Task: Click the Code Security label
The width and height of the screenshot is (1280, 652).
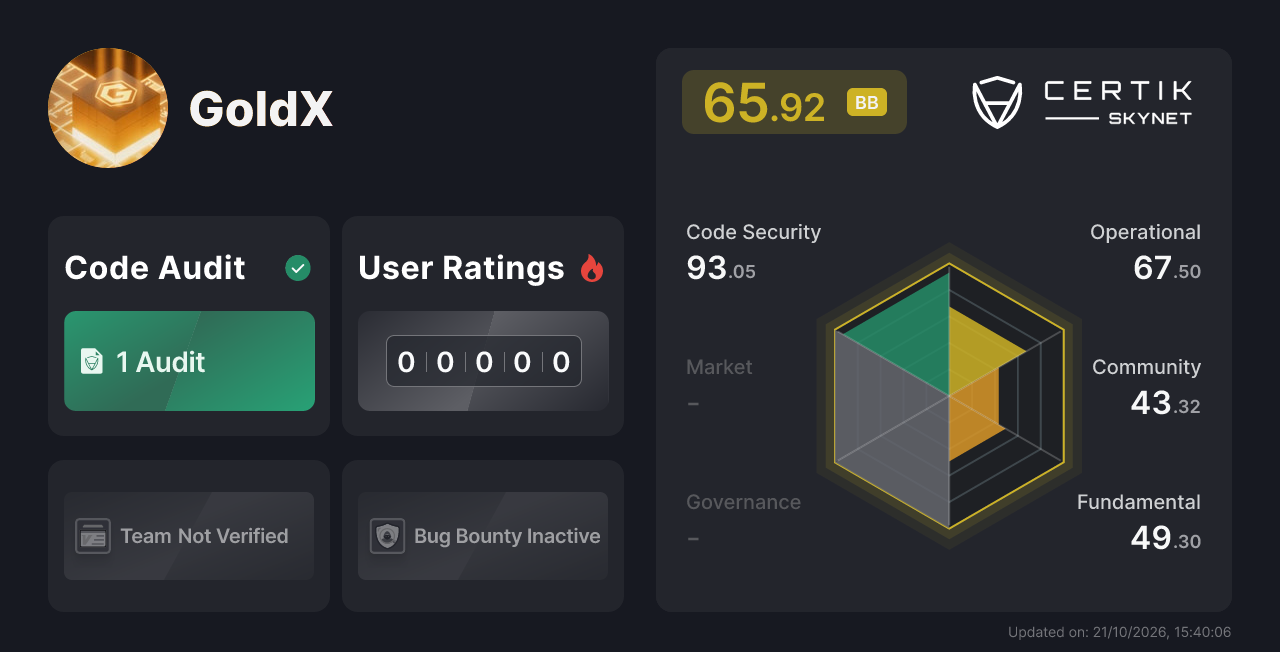Action: coord(753,232)
